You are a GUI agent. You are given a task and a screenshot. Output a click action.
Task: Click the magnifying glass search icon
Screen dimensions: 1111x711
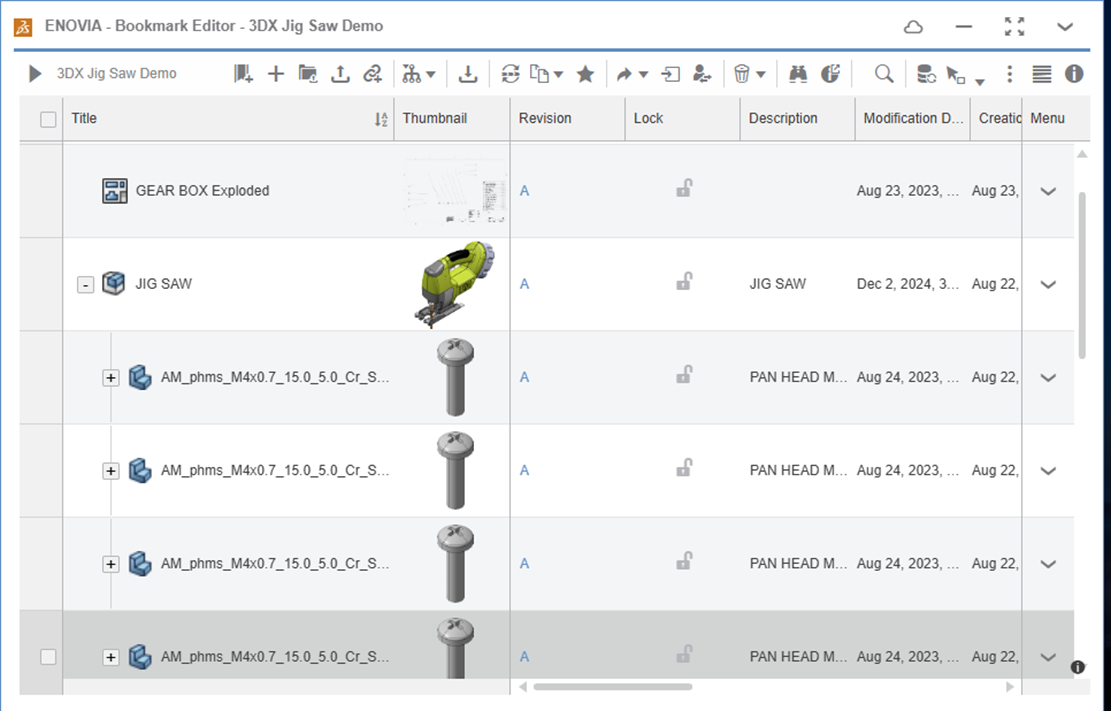884,74
